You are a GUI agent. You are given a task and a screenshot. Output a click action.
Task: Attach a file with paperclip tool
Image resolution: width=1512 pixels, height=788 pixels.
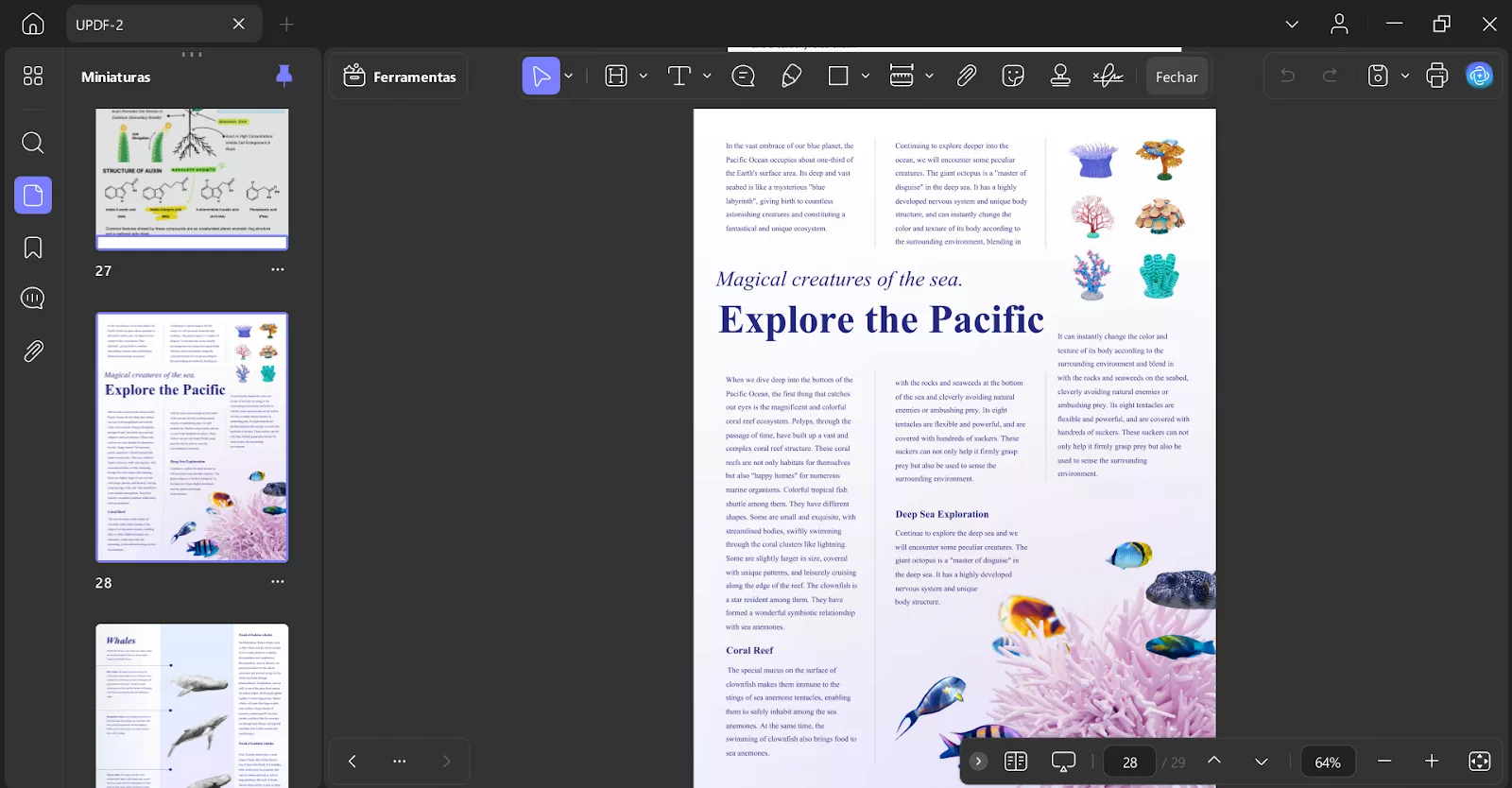coord(966,77)
